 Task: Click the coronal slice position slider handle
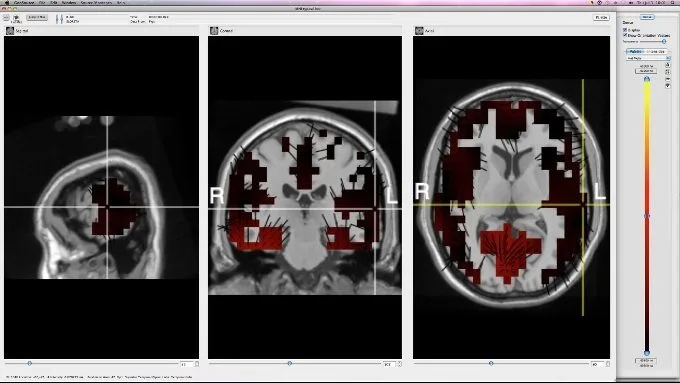point(290,363)
